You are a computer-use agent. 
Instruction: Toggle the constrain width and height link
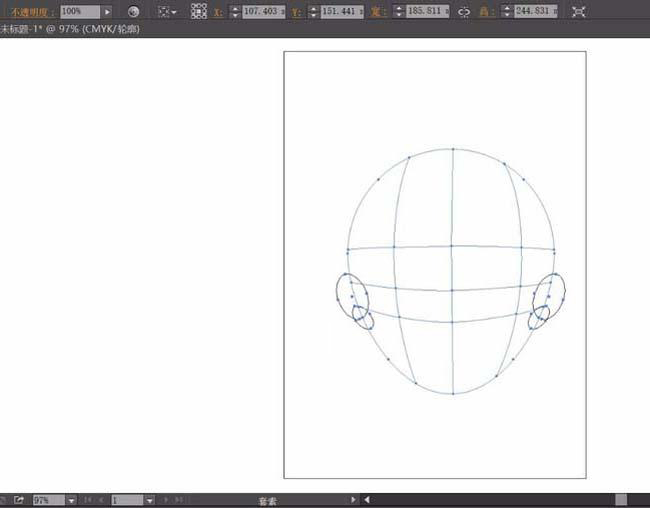[x=463, y=11]
